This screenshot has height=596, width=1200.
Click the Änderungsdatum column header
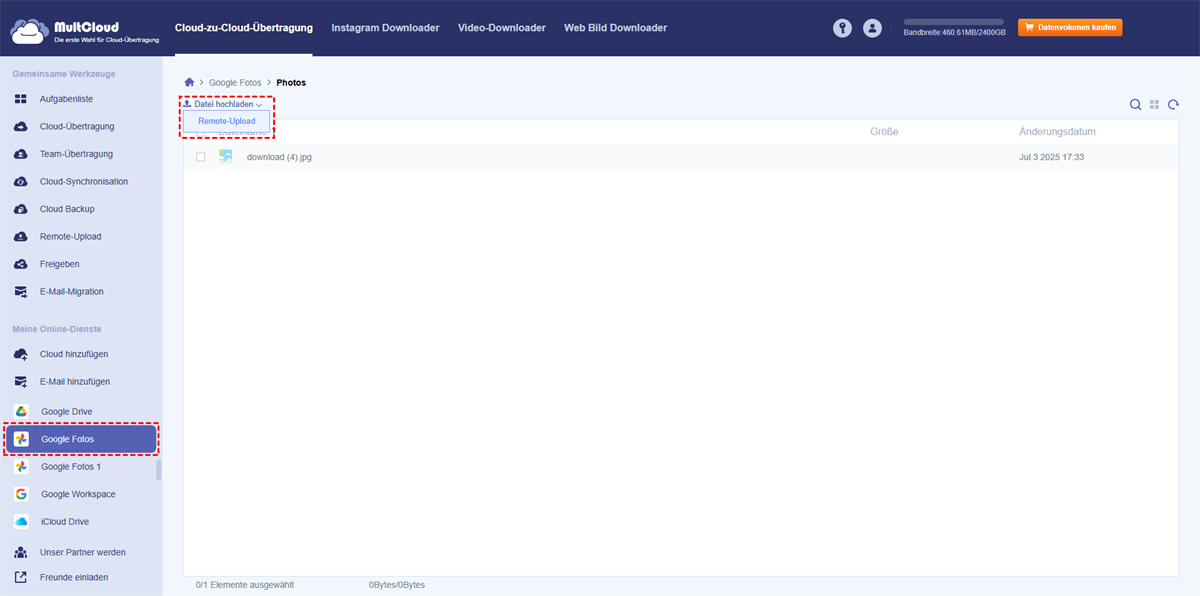click(1057, 132)
